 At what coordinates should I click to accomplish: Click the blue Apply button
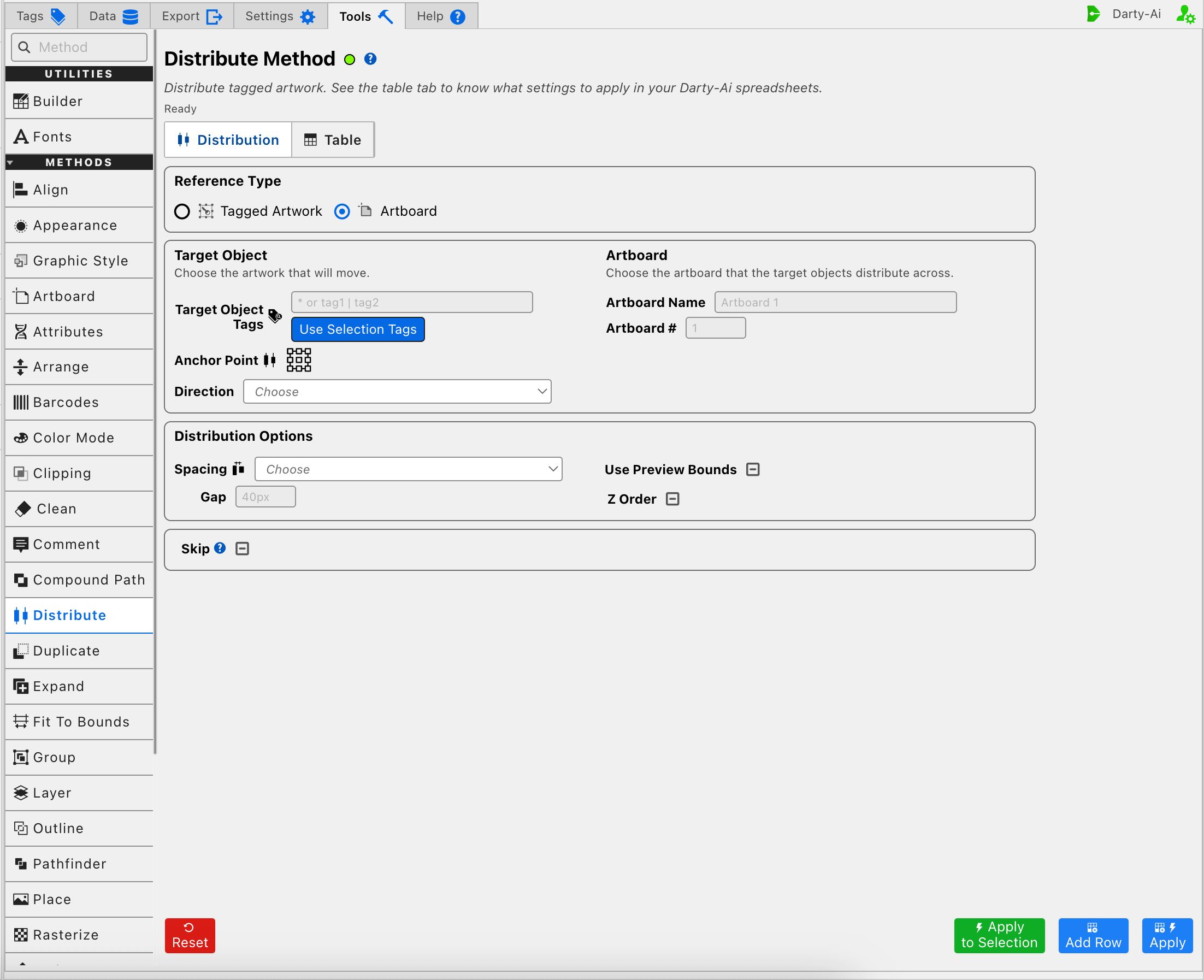tap(1167, 935)
